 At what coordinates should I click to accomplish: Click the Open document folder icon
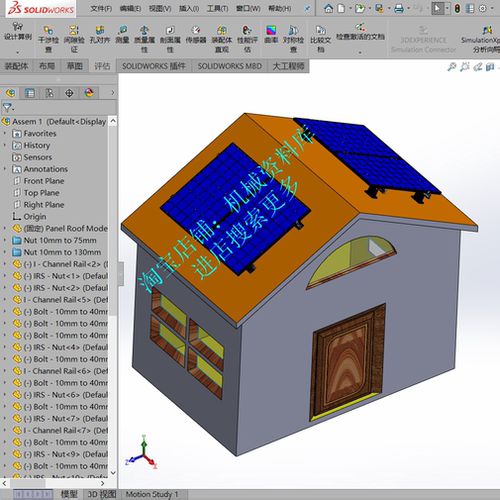[x=359, y=8]
